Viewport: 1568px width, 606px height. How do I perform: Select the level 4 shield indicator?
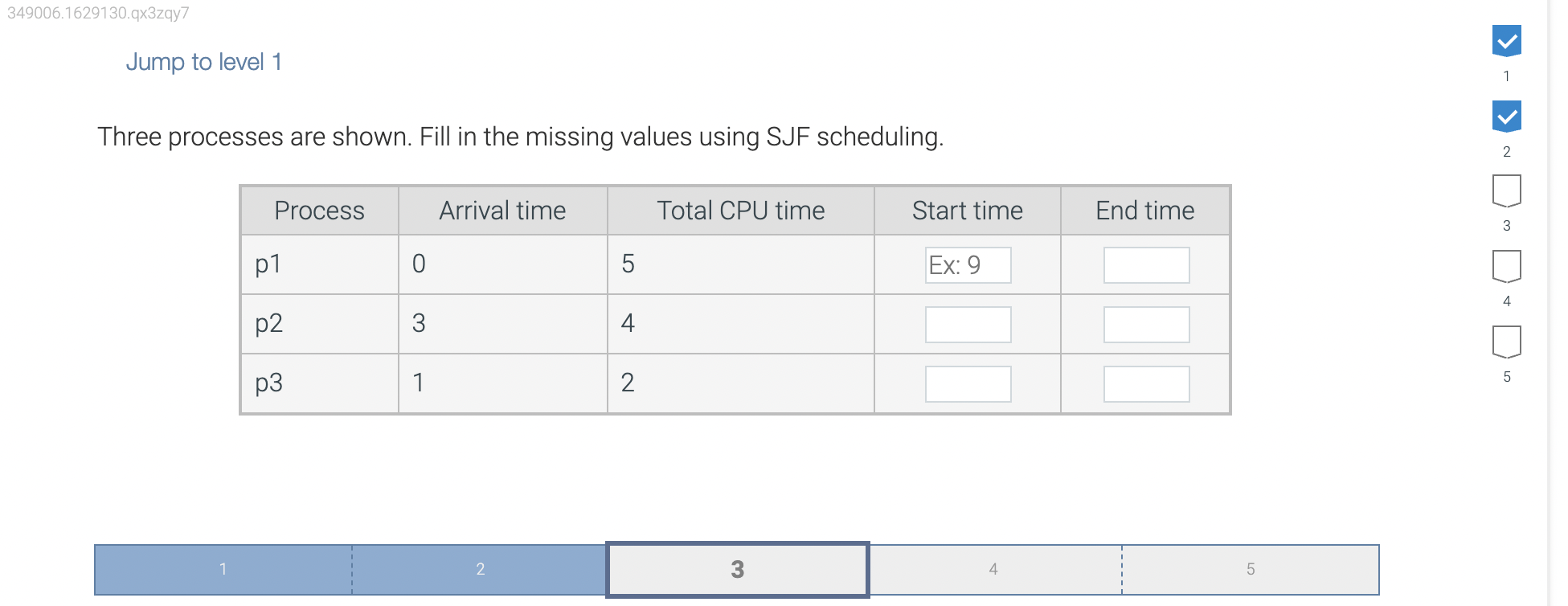pos(1506,265)
